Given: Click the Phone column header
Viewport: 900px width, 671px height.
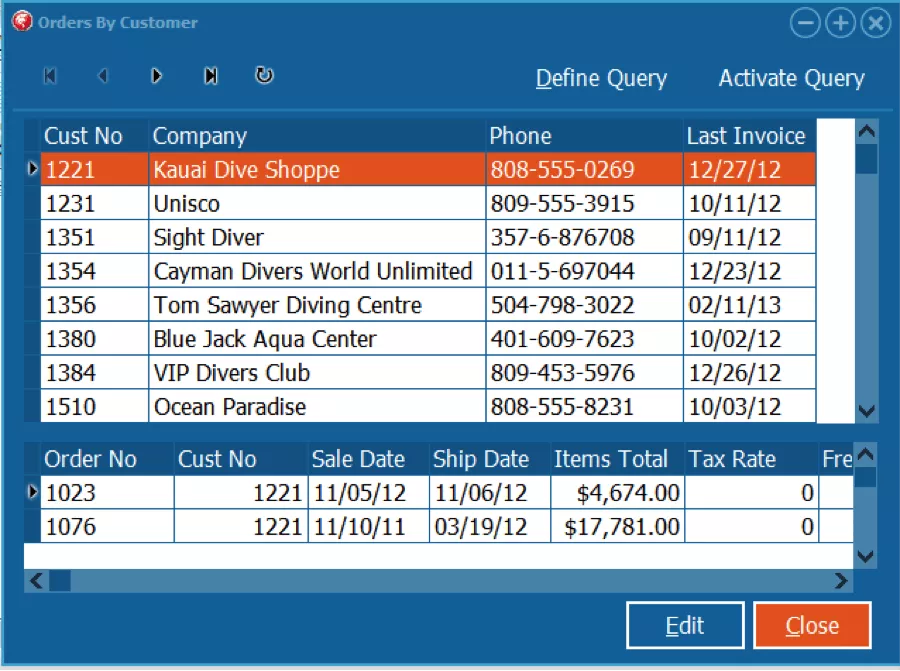Looking at the screenshot, I should click(584, 136).
